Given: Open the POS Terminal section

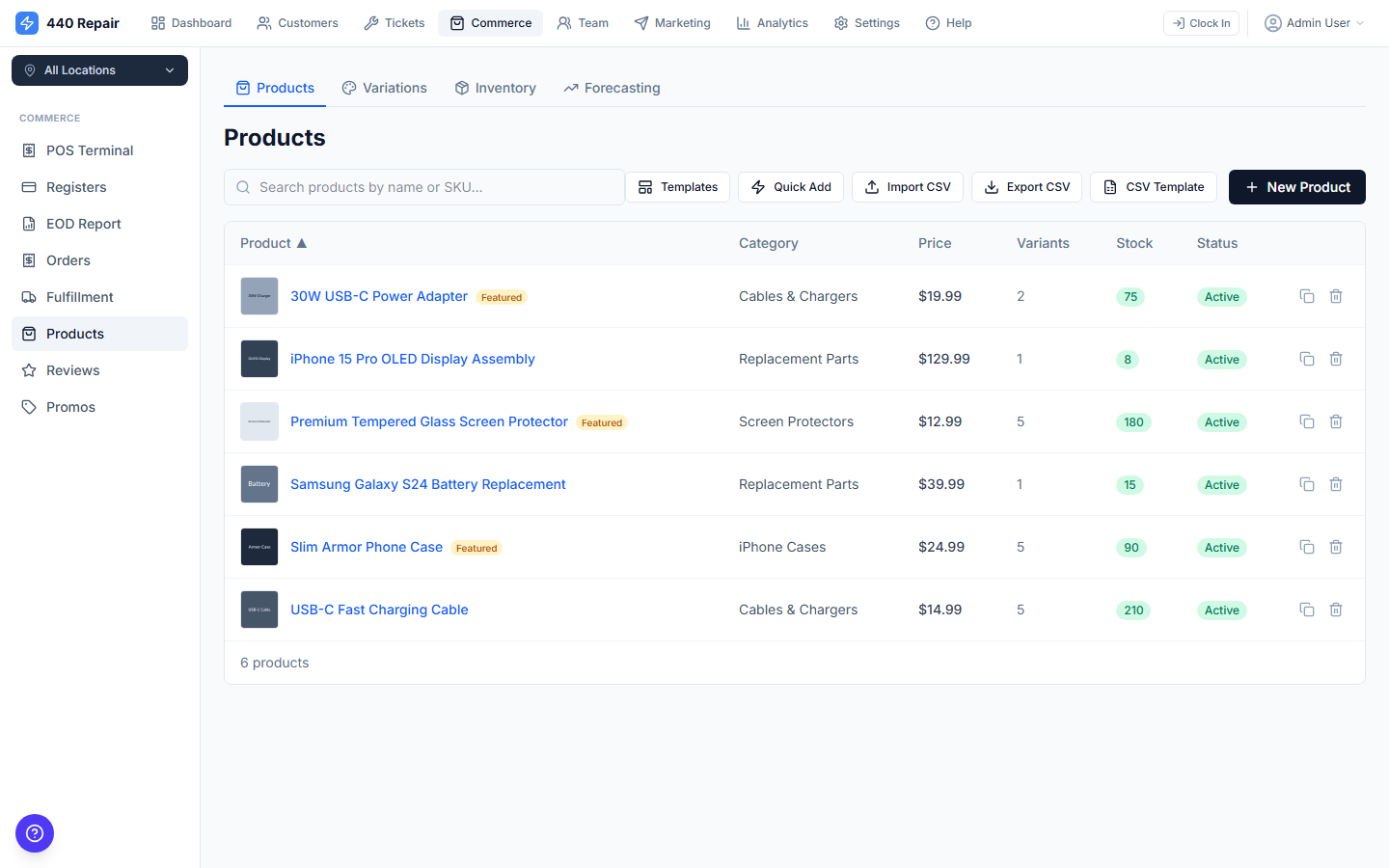Looking at the screenshot, I should point(90,149).
